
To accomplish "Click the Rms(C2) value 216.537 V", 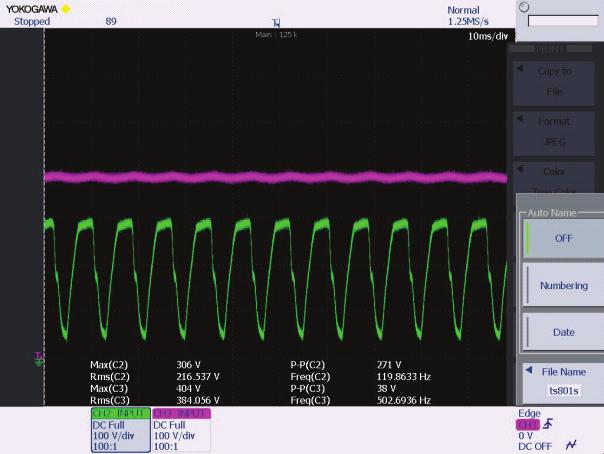I will pos(198,377).
